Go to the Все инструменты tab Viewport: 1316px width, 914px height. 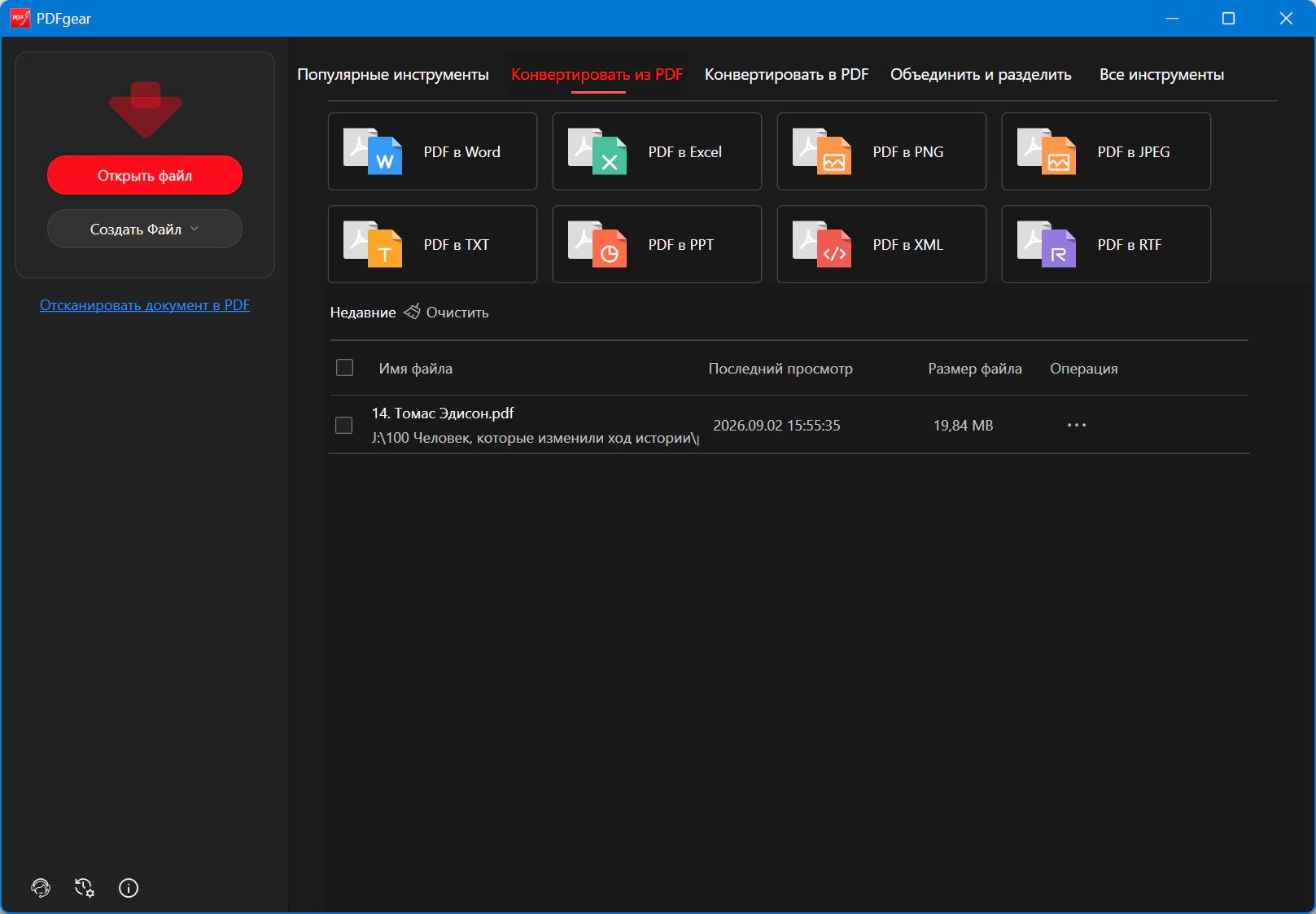(1161, 74)
